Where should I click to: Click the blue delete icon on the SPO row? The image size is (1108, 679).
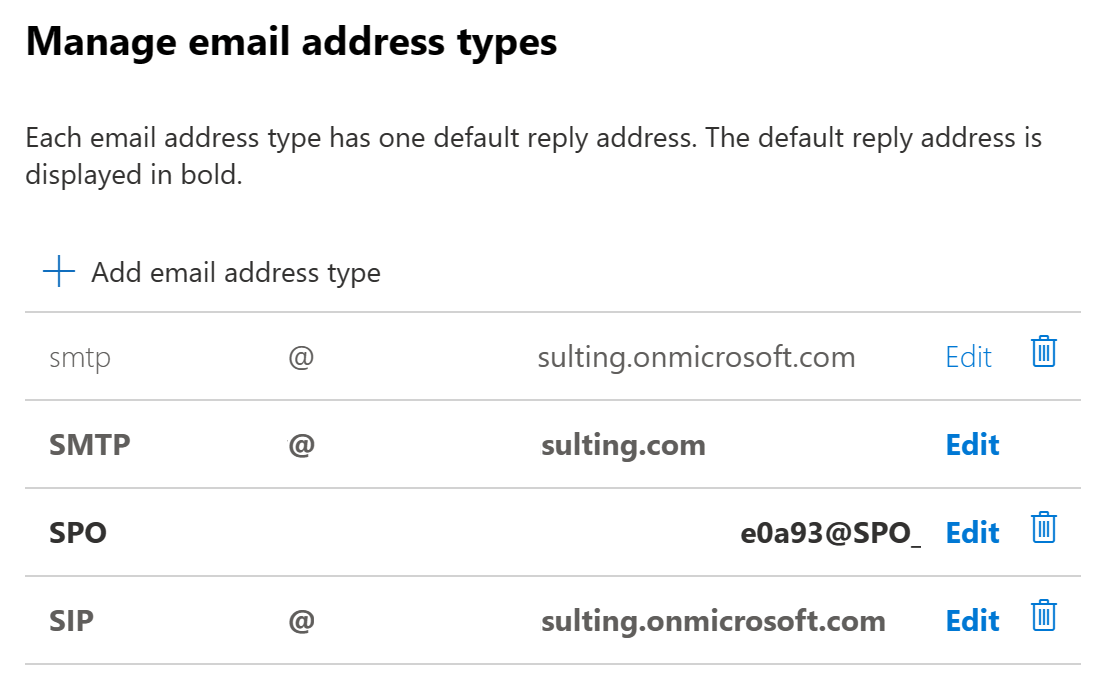pyautogui.click(x=1043, y=529)
